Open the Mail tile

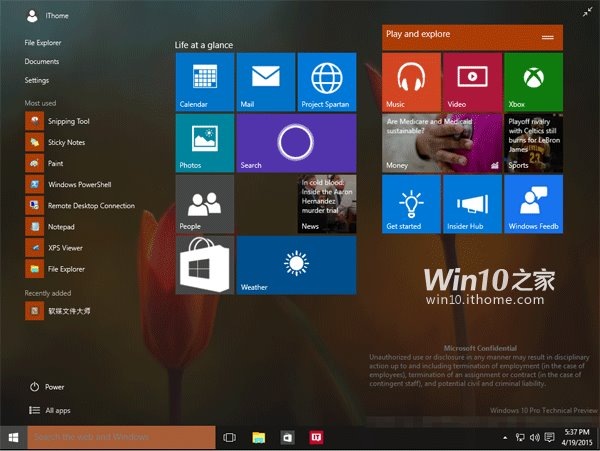[266, 82]
